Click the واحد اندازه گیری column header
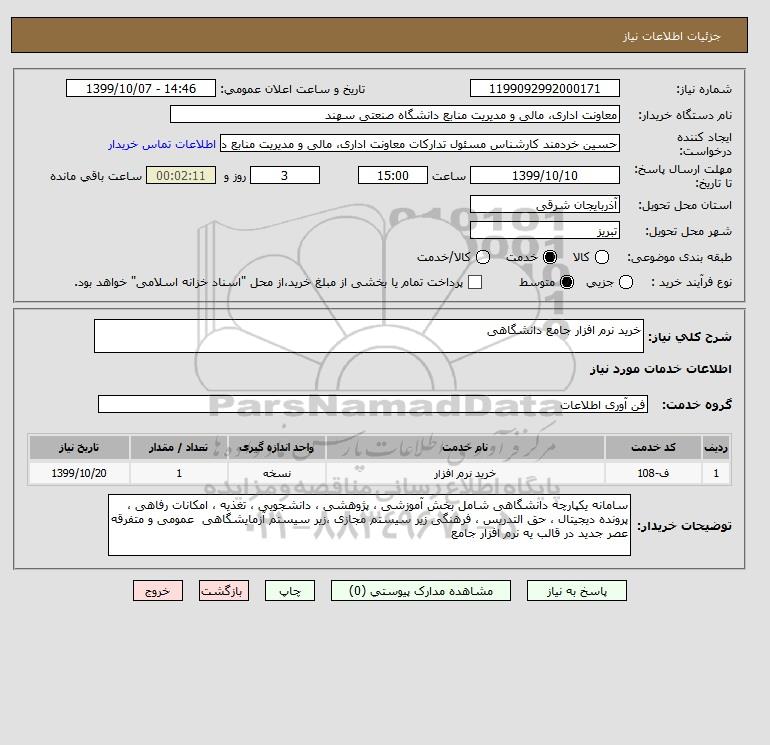The image size is (770, 745). tap(277, 447)
